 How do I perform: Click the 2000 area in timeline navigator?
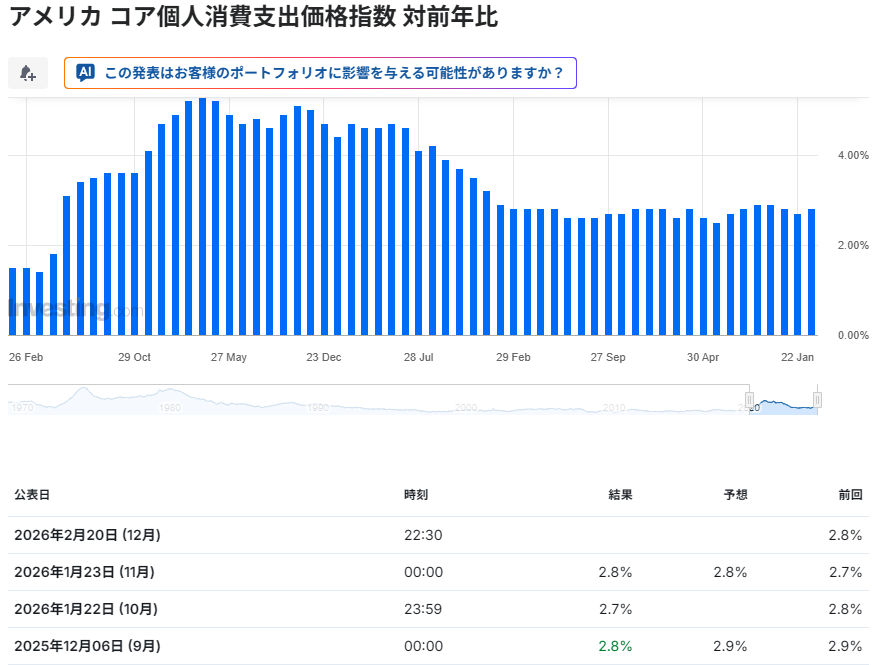pos(465,407)
